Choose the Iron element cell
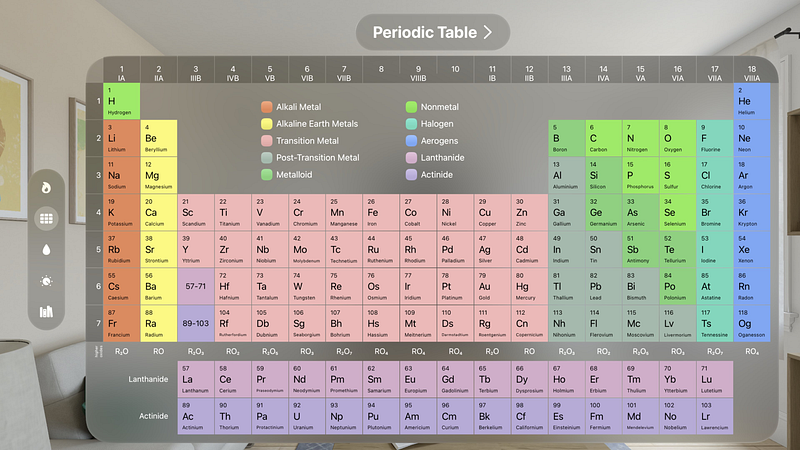Viewport: 800px width, 450px height. click(381, 212)
